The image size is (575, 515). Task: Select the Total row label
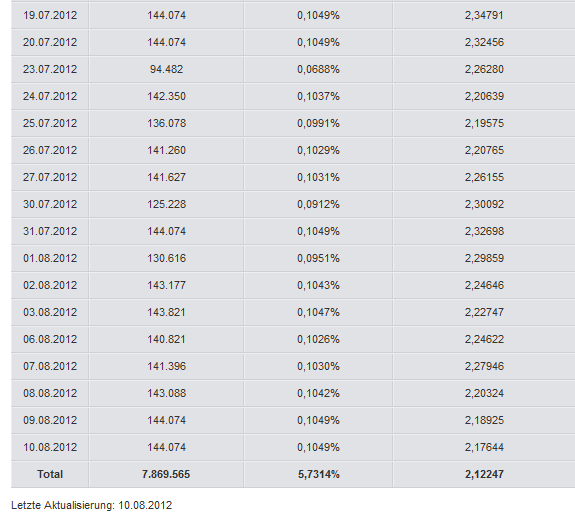pos(50,474)
